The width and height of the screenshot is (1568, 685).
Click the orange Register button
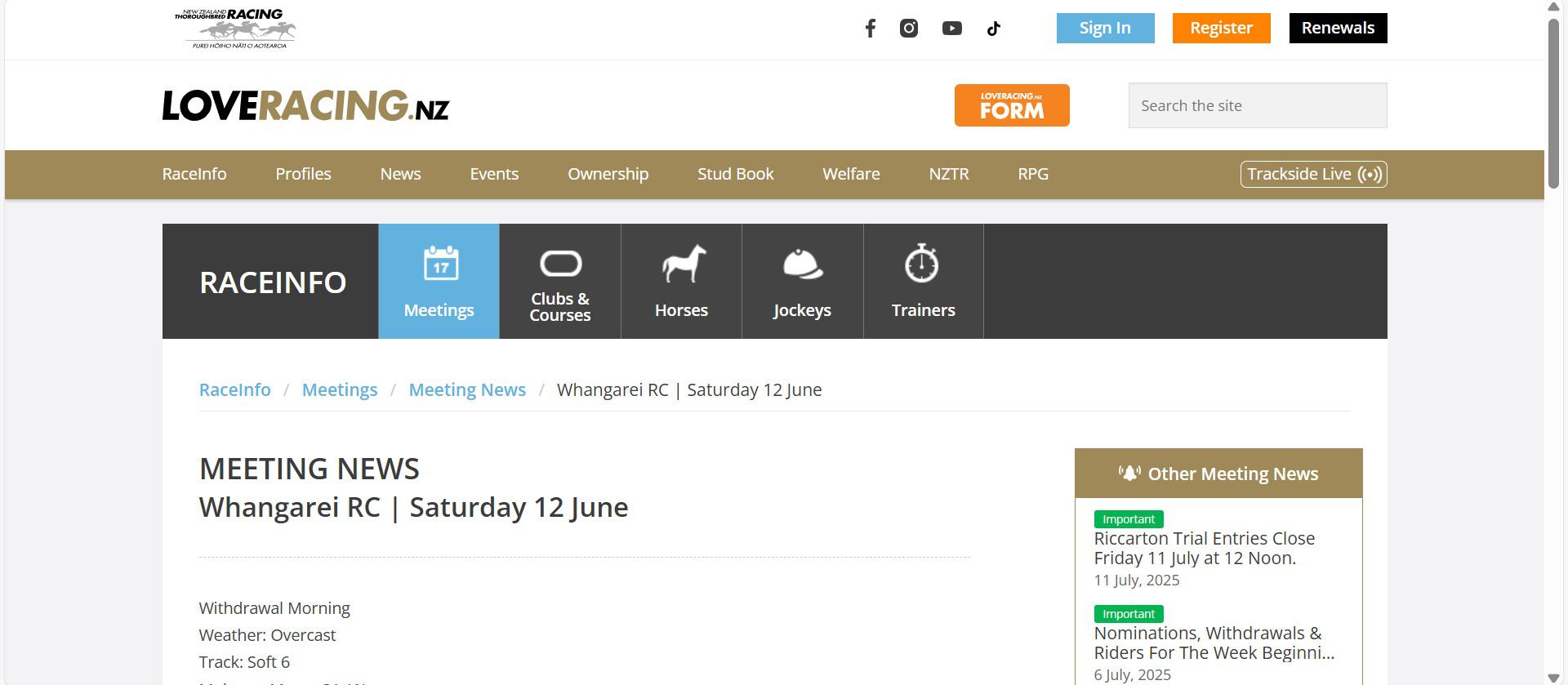[1221, 28]
